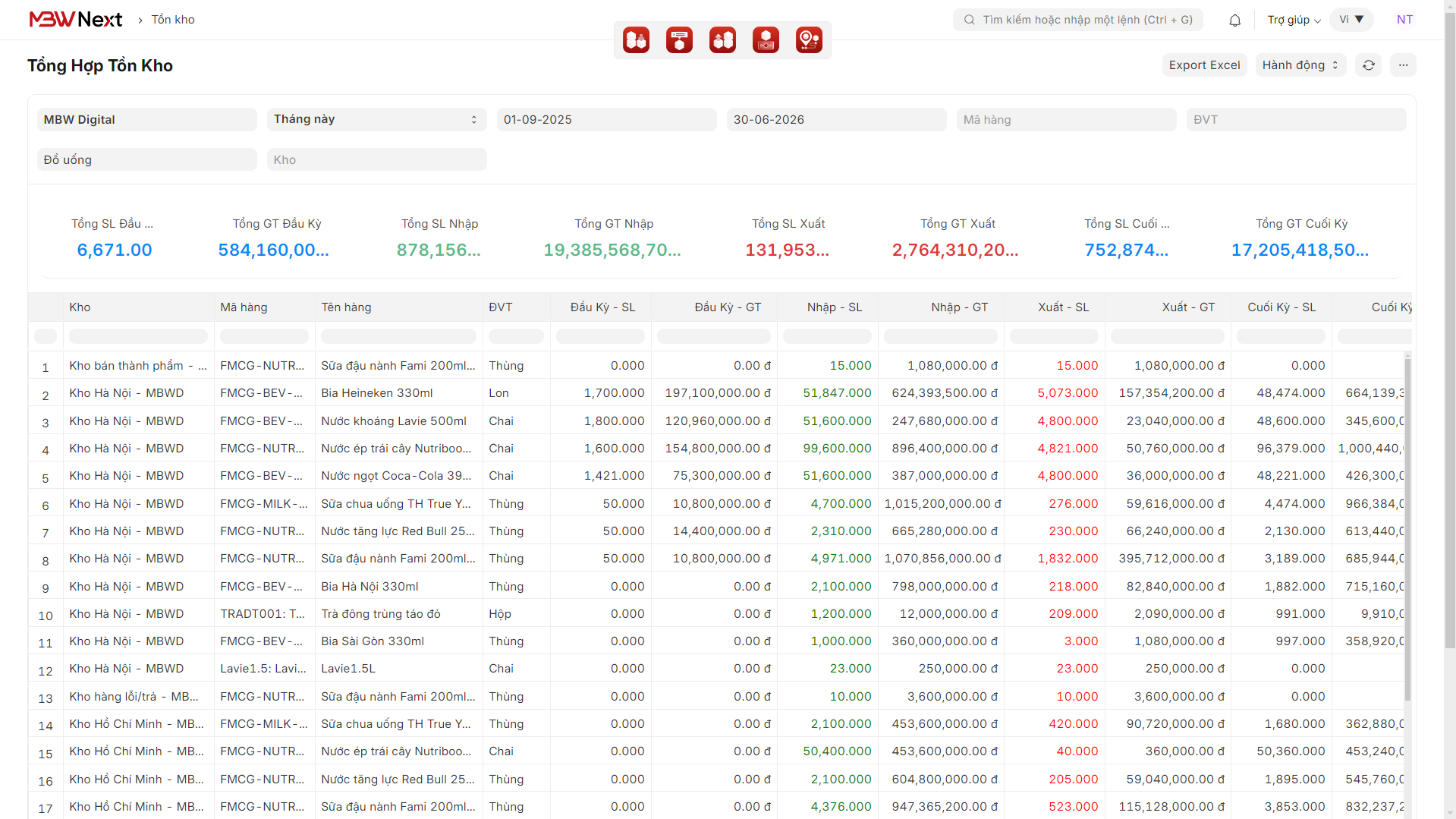Image resolution: width=1456 pixels, height=819 pixels.
Task: Go to MBW Next home logo
Action: click(75, 20)
